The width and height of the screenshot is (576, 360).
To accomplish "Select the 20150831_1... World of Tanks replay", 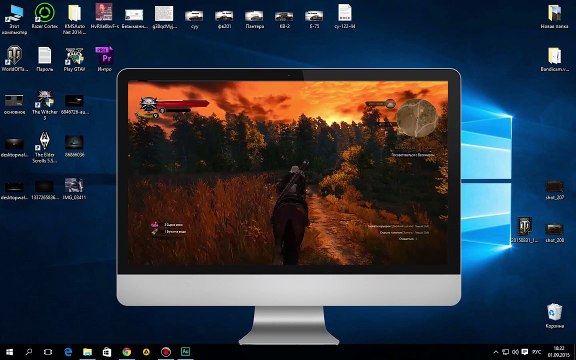I will click(x=524, y=230).
